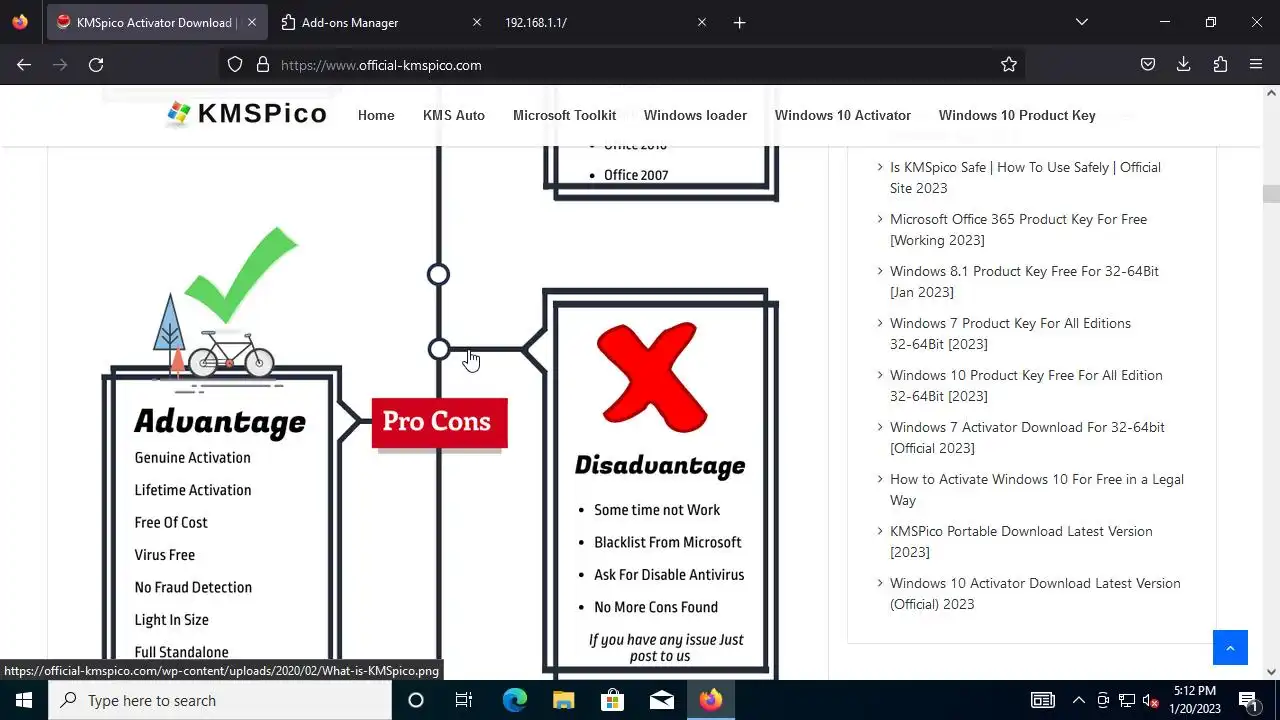Click the padlock site security icon

point(263,65)
